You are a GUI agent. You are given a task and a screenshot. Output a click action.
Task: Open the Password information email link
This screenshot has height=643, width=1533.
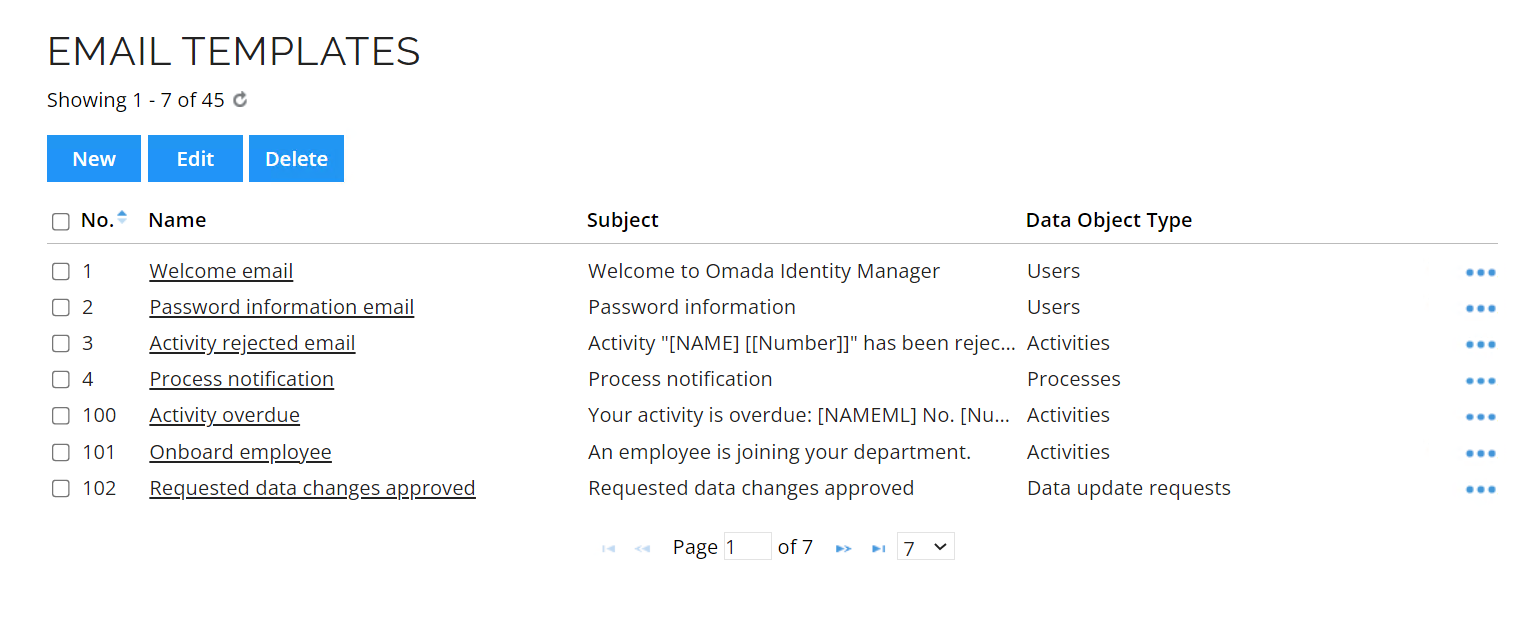coord(282,307)
